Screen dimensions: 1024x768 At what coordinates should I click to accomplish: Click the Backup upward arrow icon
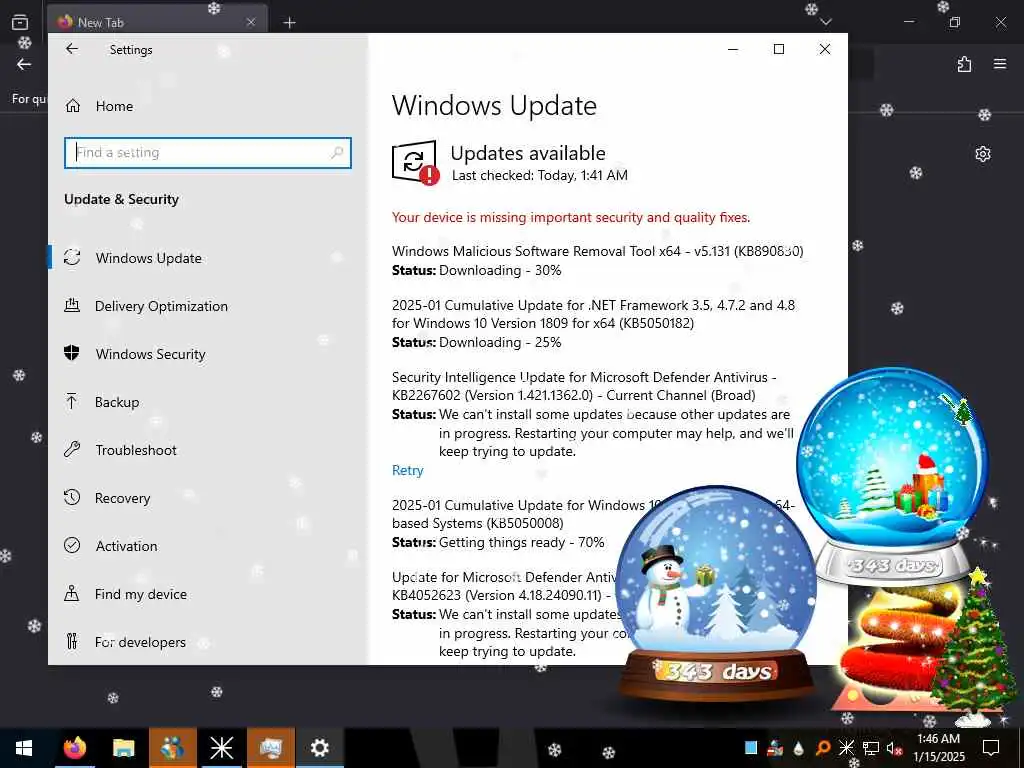(x=72, y=401)
